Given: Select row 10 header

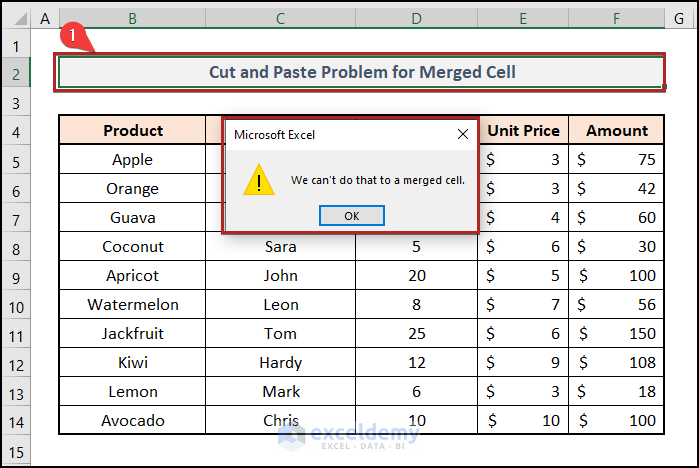Looking at the screenshot, I should [x=16, y=305].
